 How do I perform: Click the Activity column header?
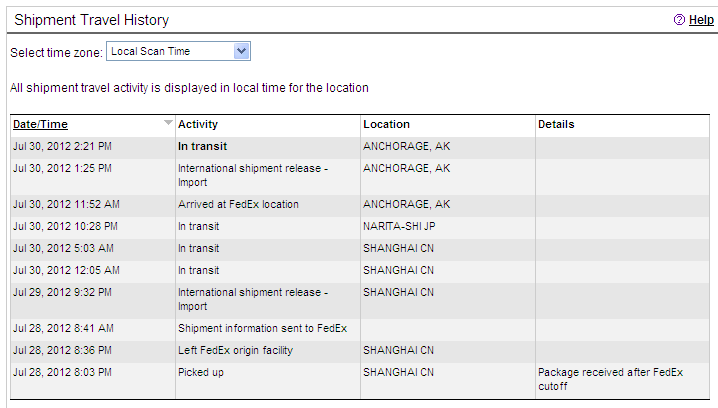tap(197, 124)
